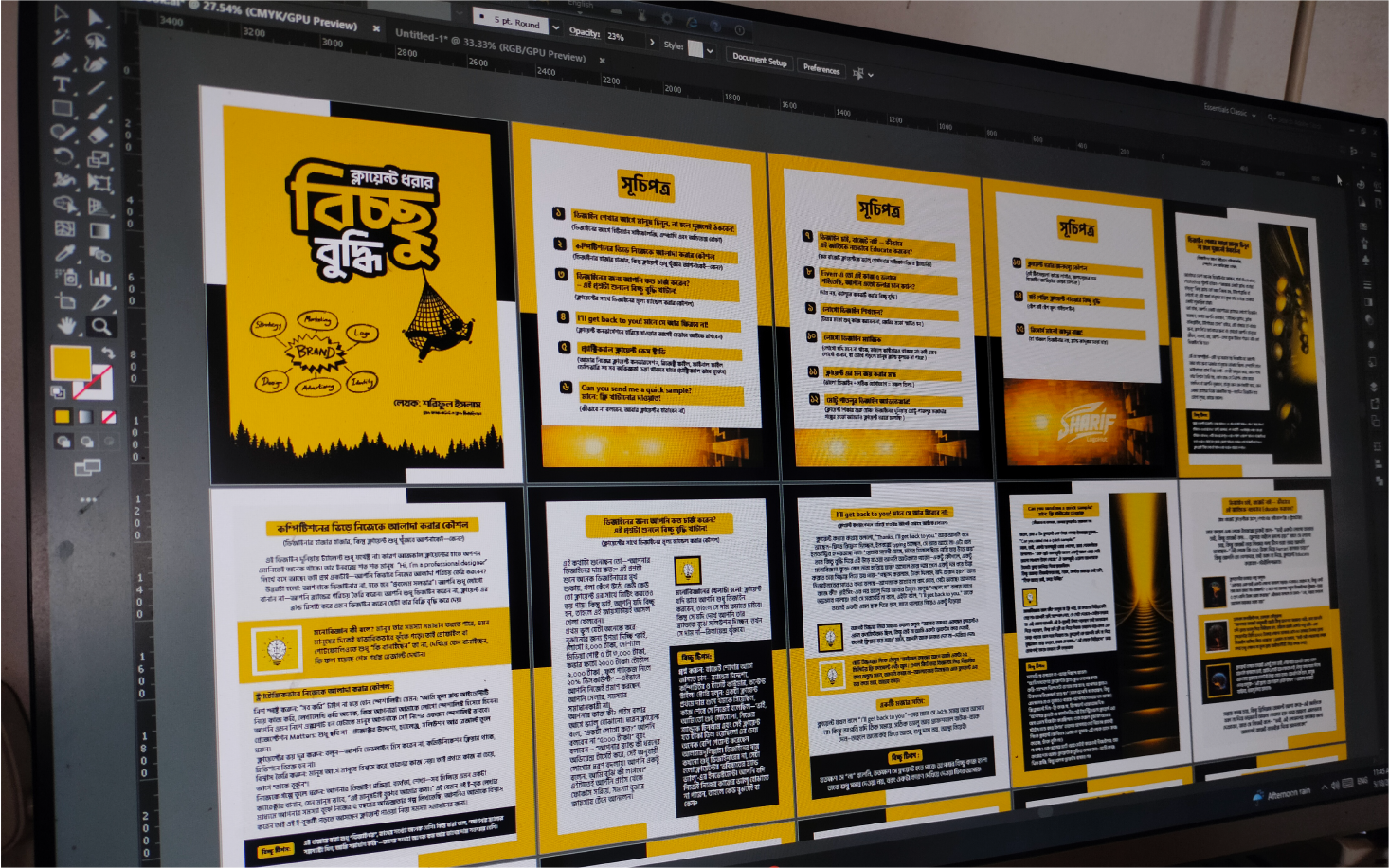Open the graphic Style dropdown arrow
1389x868 pixels.
pos(710,51)
